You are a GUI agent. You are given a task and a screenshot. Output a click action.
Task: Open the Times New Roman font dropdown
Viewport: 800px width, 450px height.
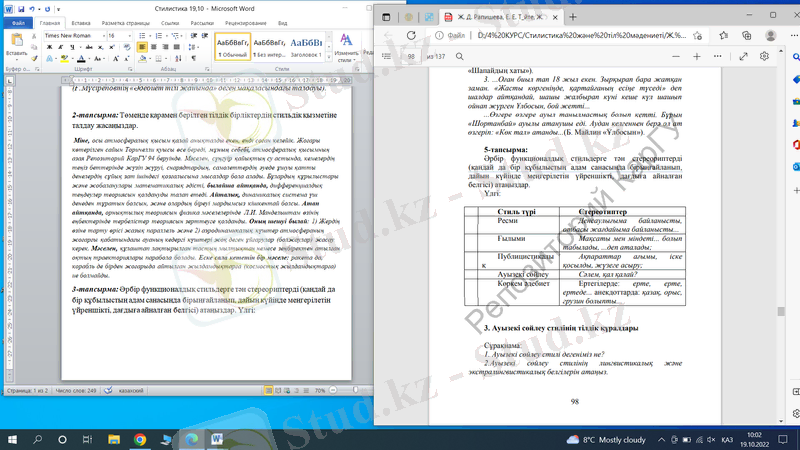[102, 35]
